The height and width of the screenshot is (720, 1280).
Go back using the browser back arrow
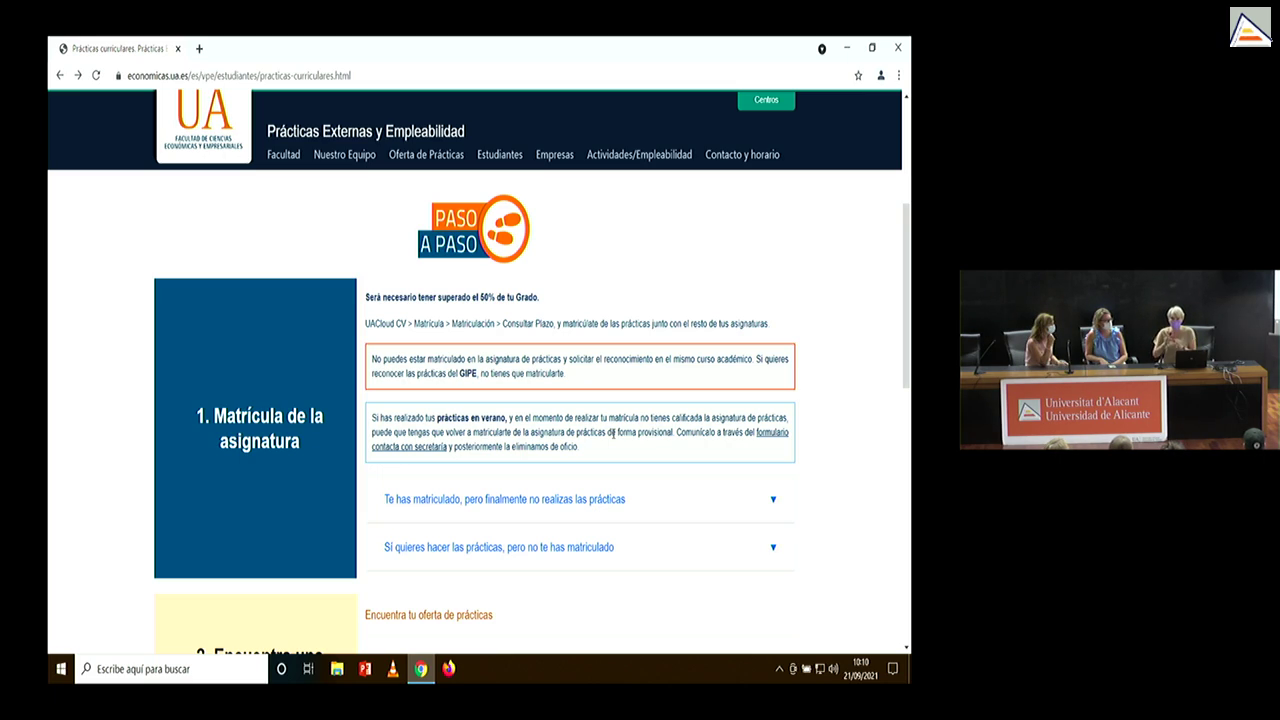[x=60, y=75]
